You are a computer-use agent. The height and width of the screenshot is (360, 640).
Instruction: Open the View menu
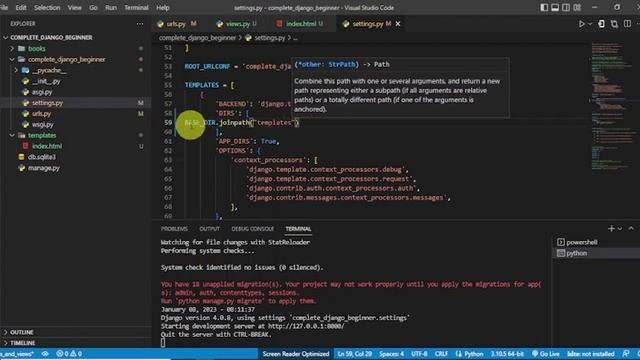pos(74,7)
